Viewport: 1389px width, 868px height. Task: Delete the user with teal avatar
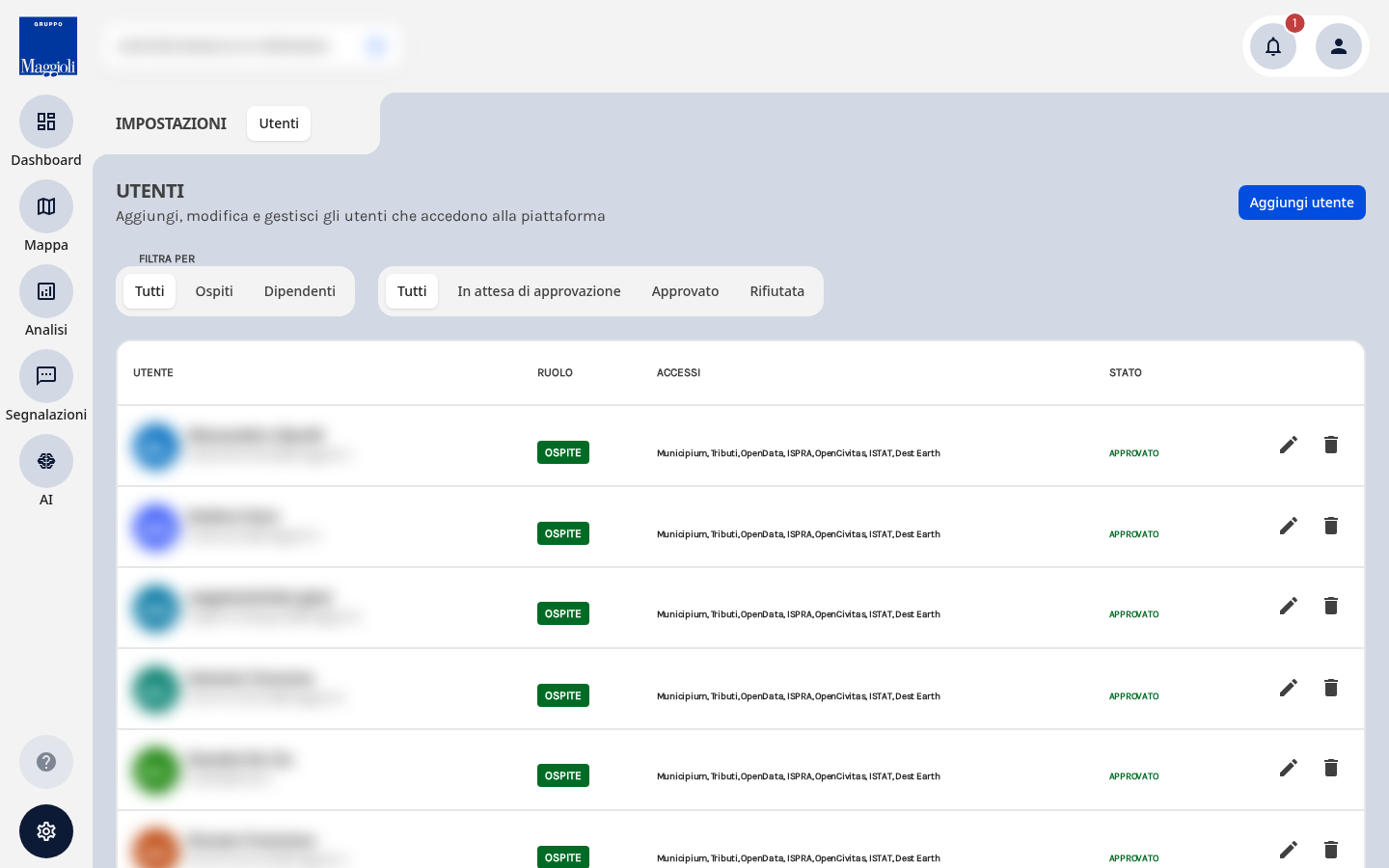pos(1331,688)
